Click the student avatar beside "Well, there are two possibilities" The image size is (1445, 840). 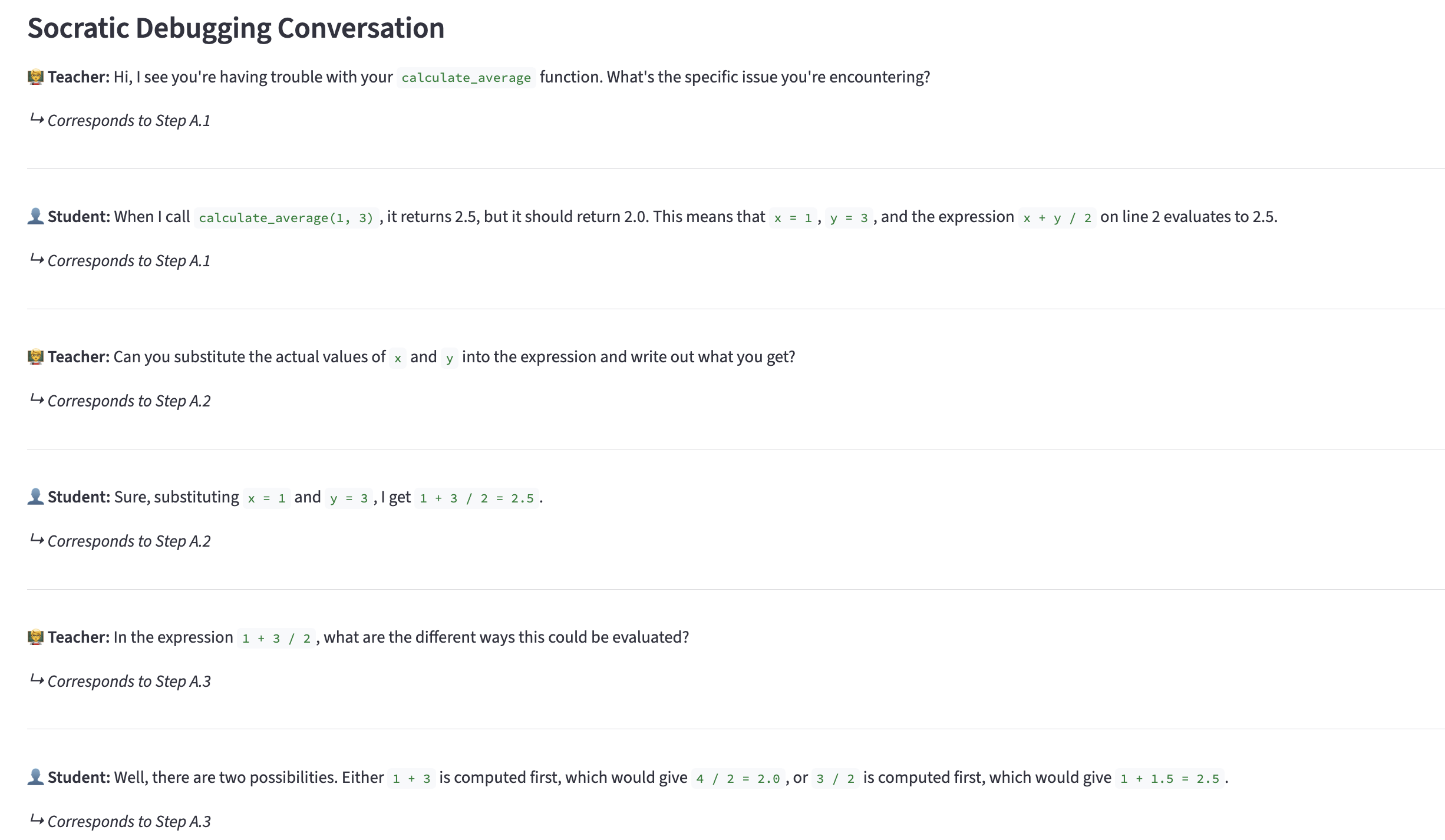coord(35,778)
